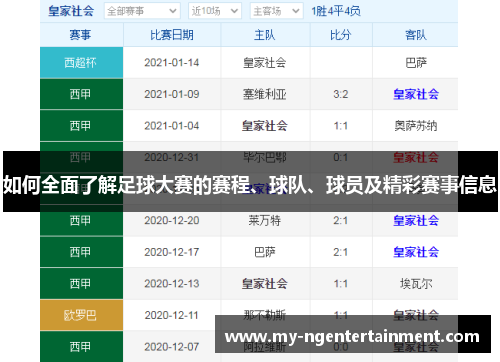500x362 pixels.
Task: Click the 比分 column header
Action: [x=341, y=35]
